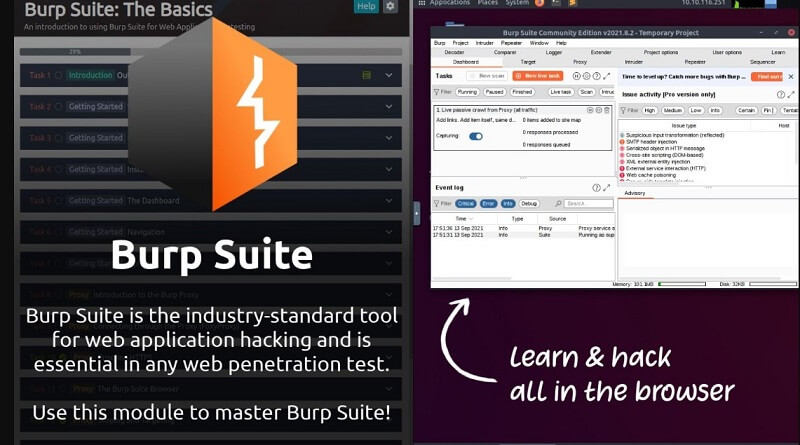Open terminal icon in the top panel

click(x=557, y=3)
